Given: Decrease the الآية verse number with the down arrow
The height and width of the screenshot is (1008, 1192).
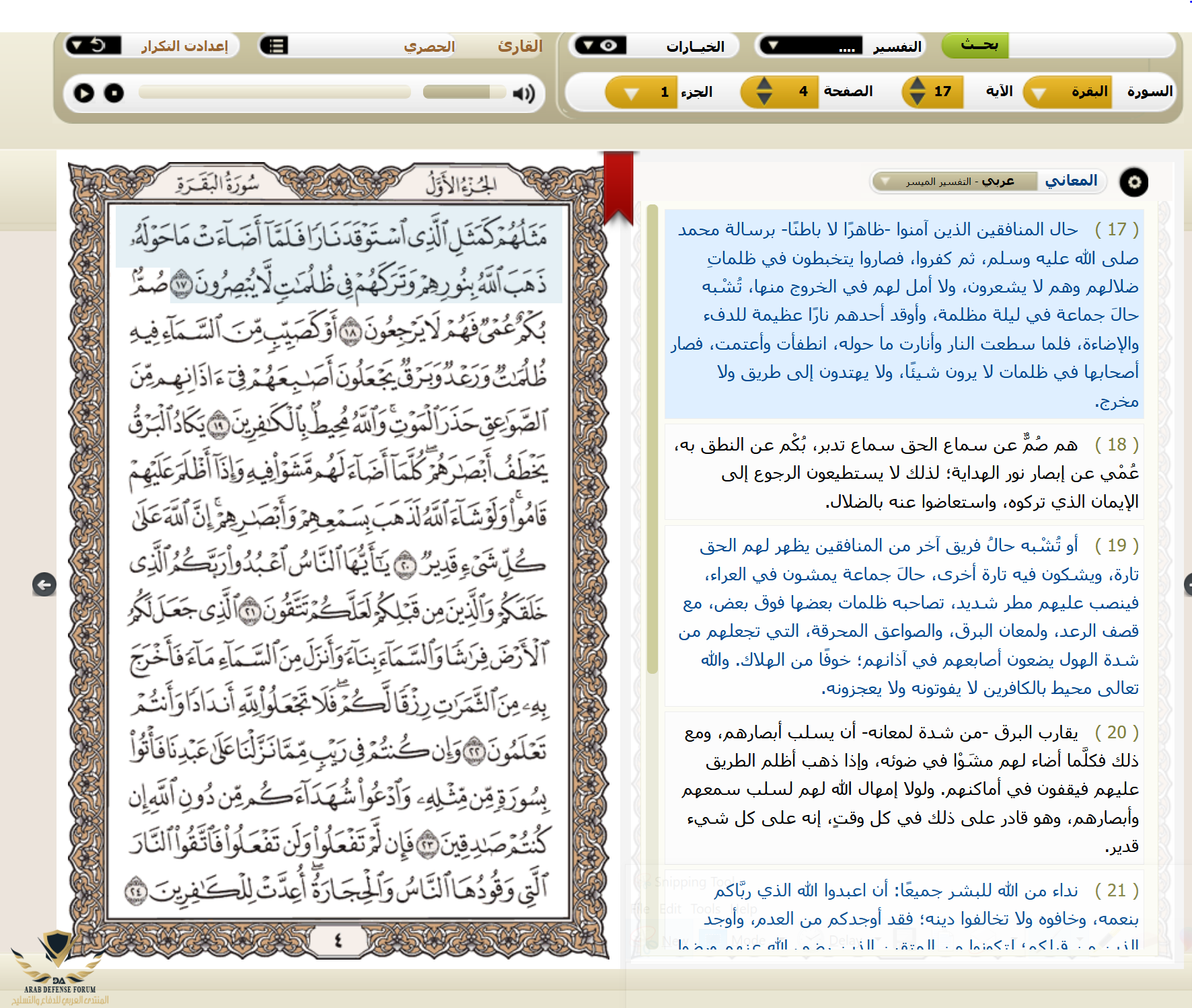Looking at the screenshot, I should pos(918,100).
